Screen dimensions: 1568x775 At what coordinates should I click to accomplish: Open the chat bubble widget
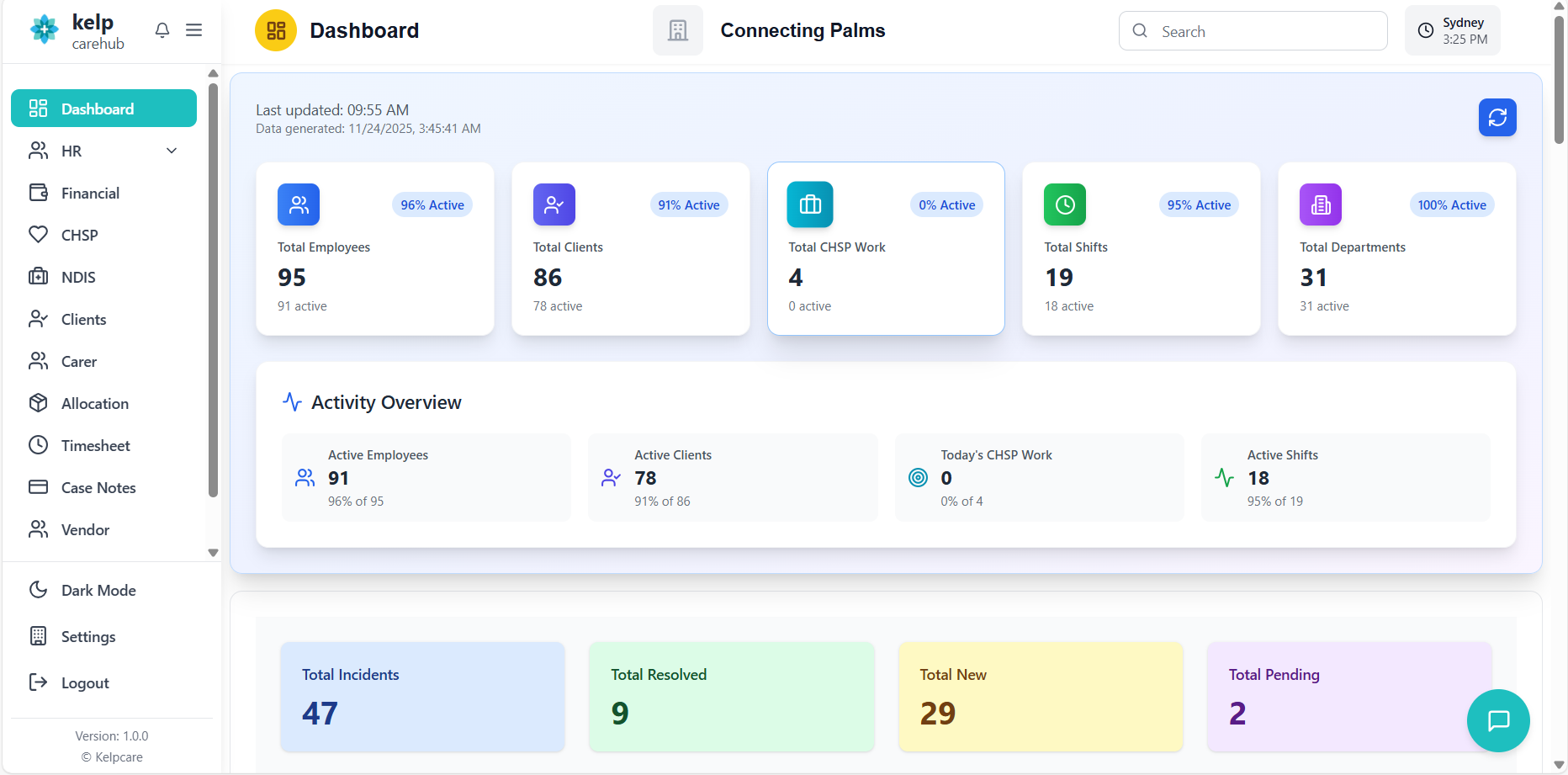pos(1498,721)
